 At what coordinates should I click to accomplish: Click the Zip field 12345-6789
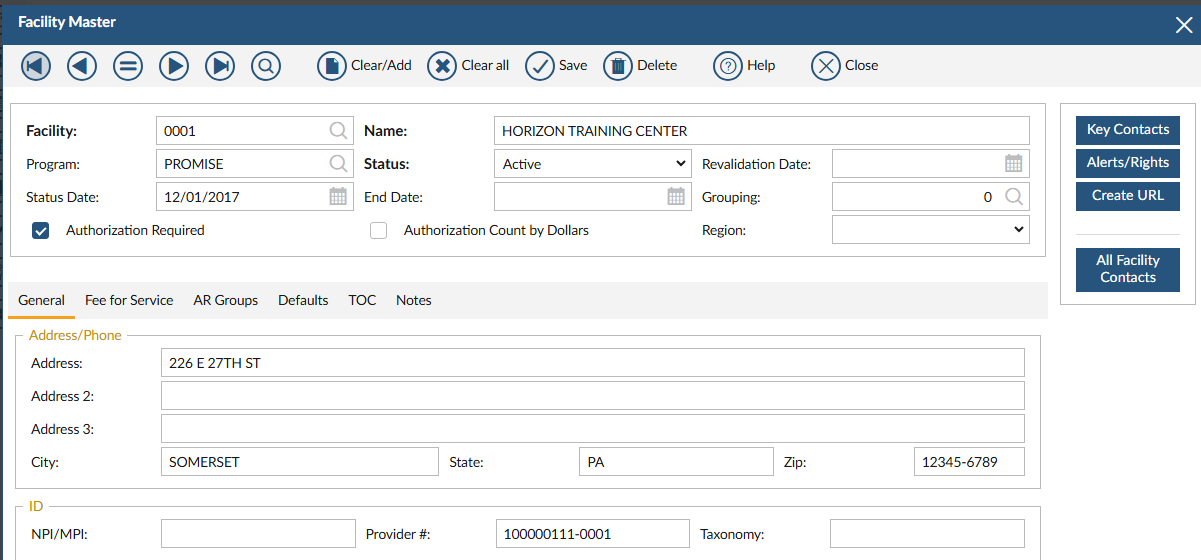click(969, 461)
